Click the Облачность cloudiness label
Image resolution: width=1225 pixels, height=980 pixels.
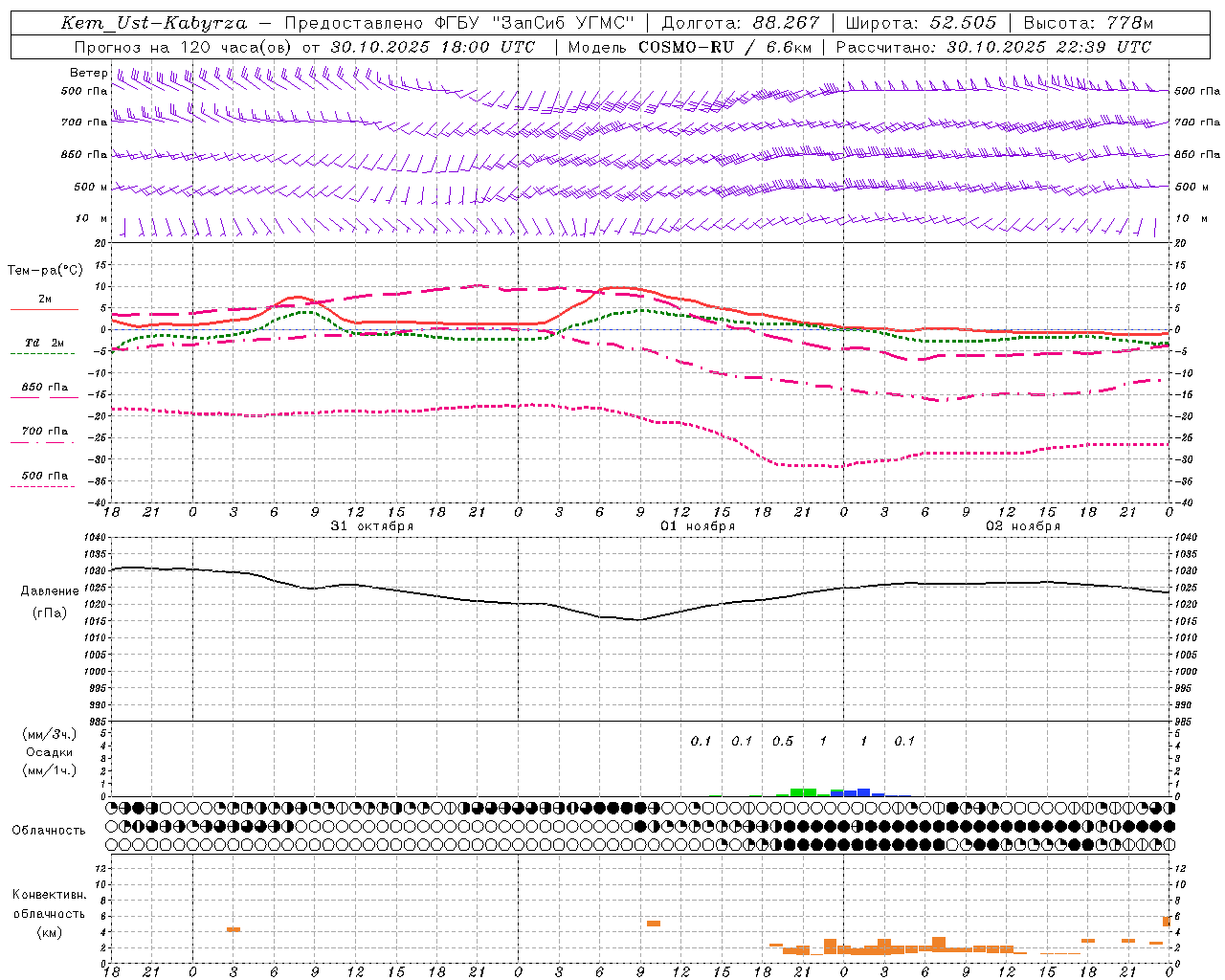click(x=49, y=831)
